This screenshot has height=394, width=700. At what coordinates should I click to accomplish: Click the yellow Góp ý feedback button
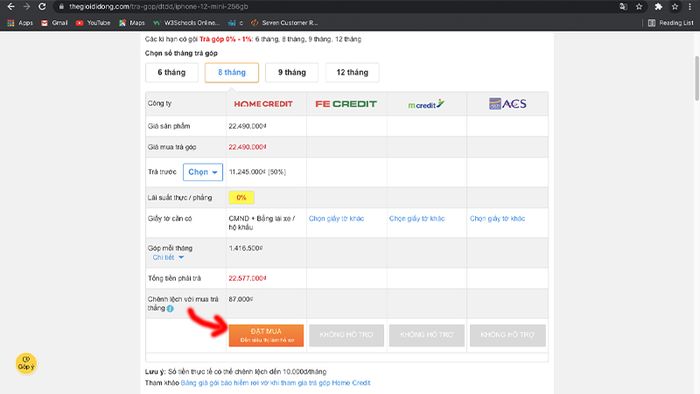point(26,364)
